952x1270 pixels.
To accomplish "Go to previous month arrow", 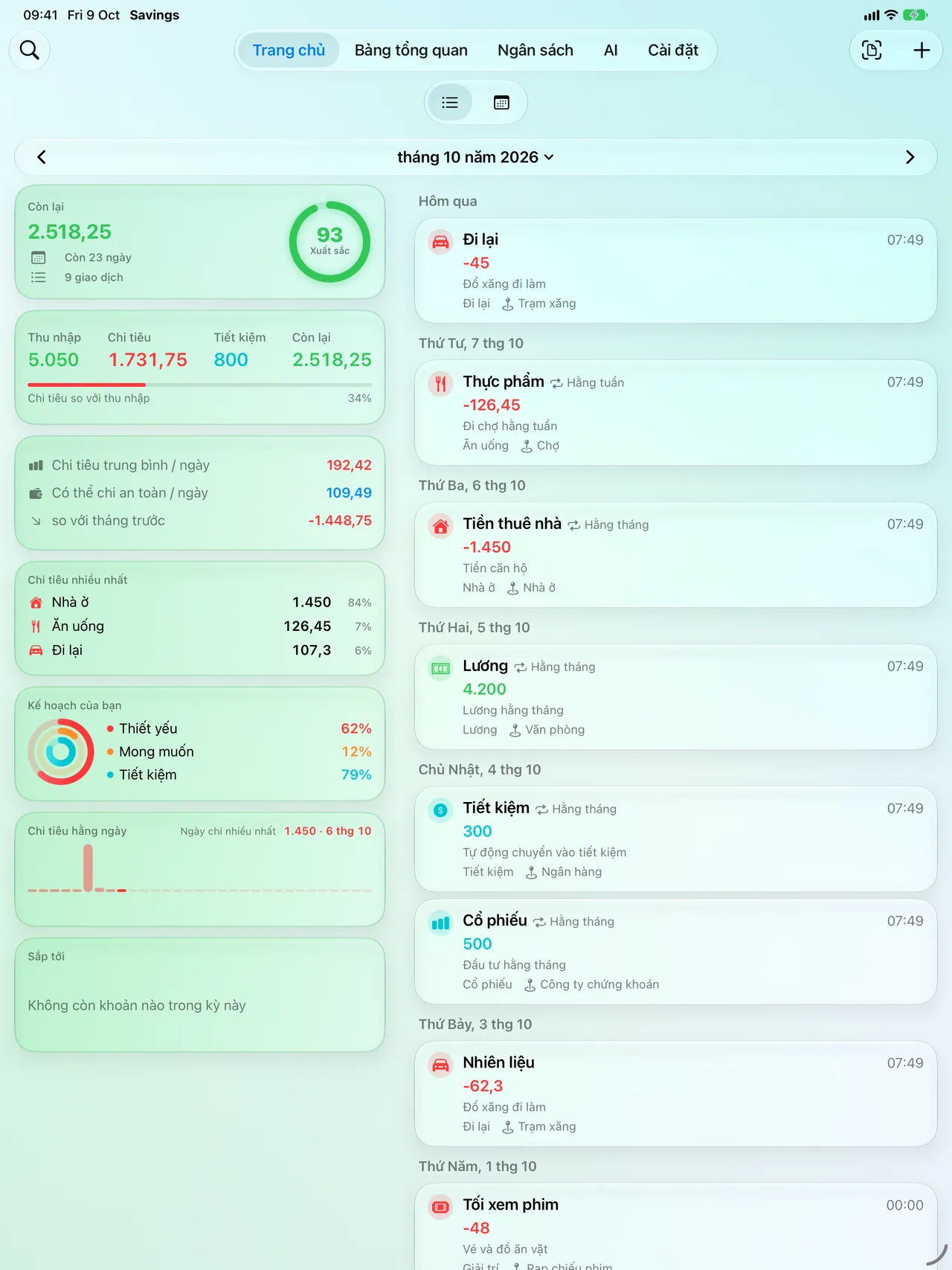I will 42,157.
